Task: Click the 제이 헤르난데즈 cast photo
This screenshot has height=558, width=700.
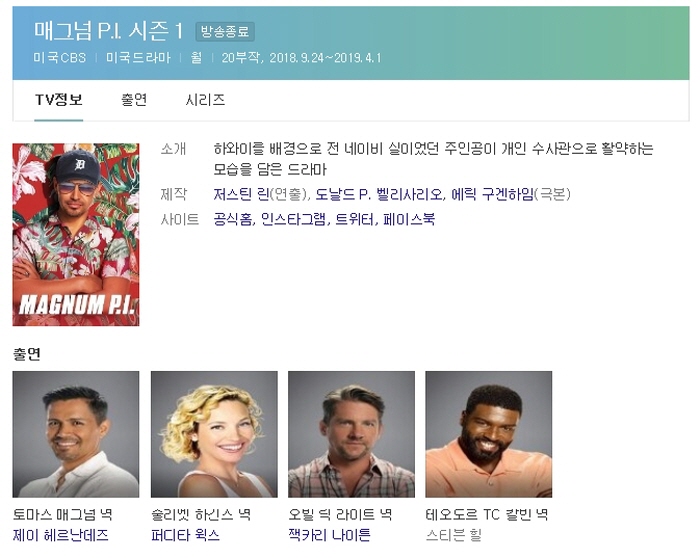Action: [76, 434]
